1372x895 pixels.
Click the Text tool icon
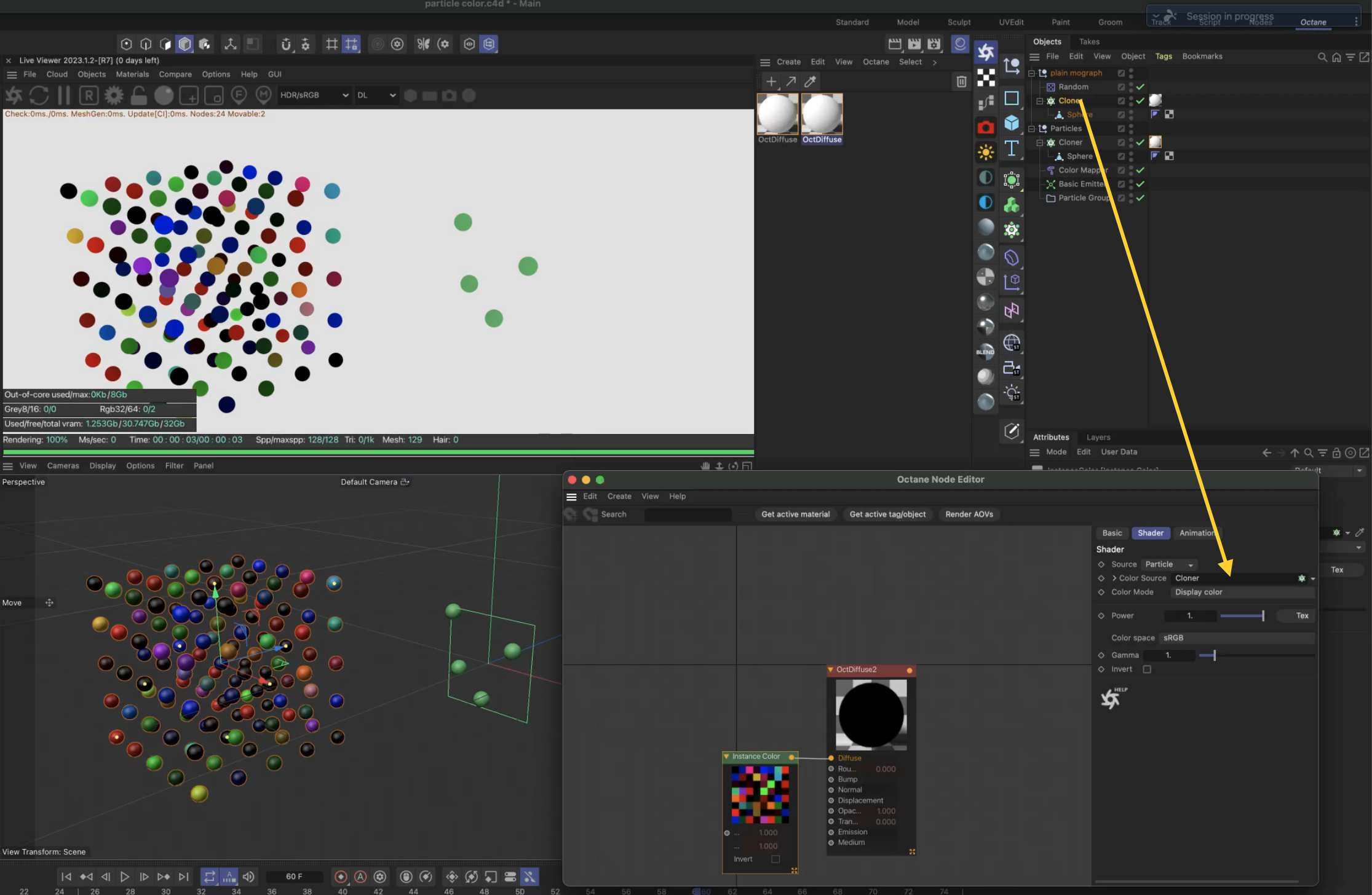tap(1012, 148)
